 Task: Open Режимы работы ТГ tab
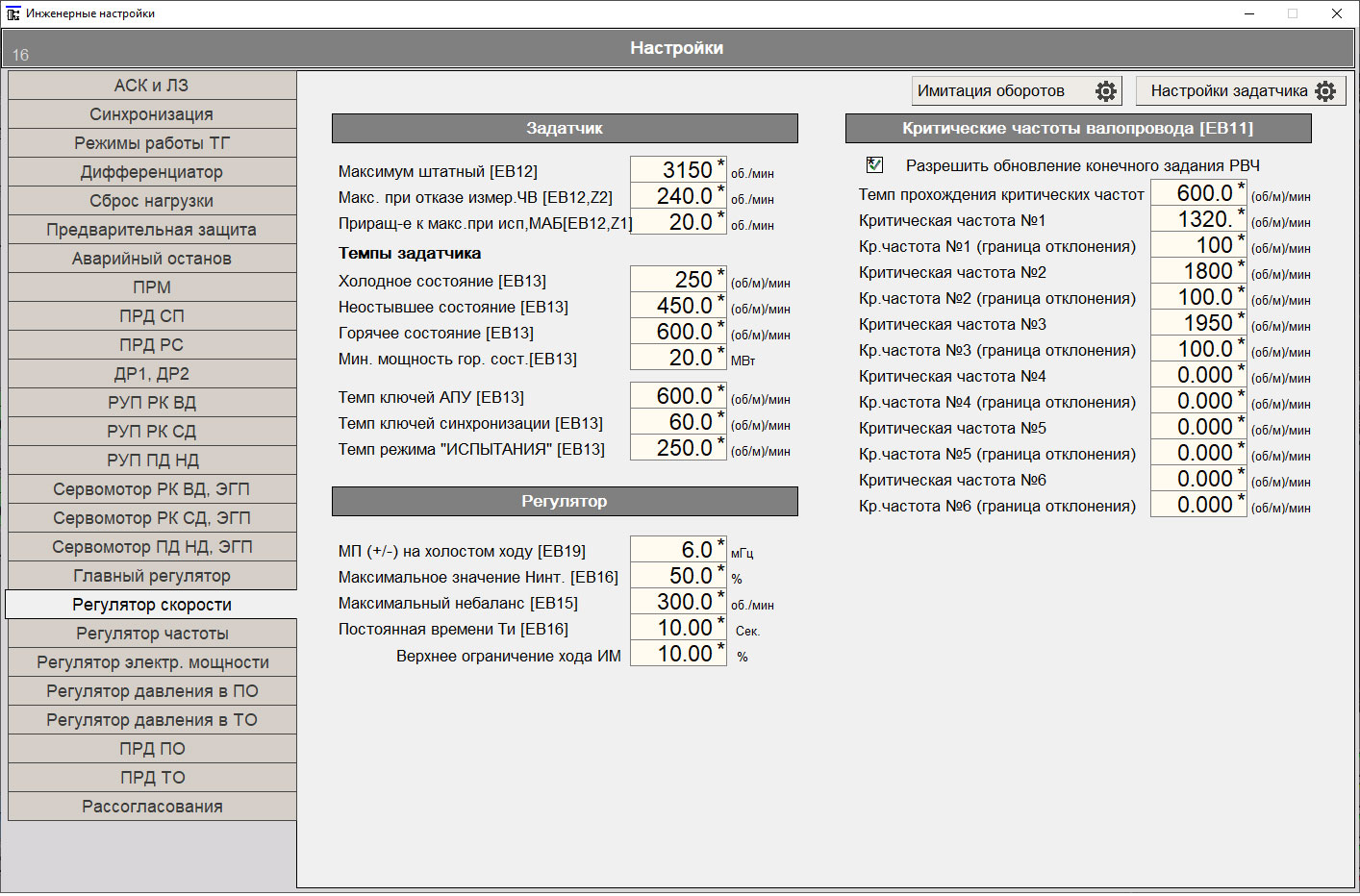point(152,143)
